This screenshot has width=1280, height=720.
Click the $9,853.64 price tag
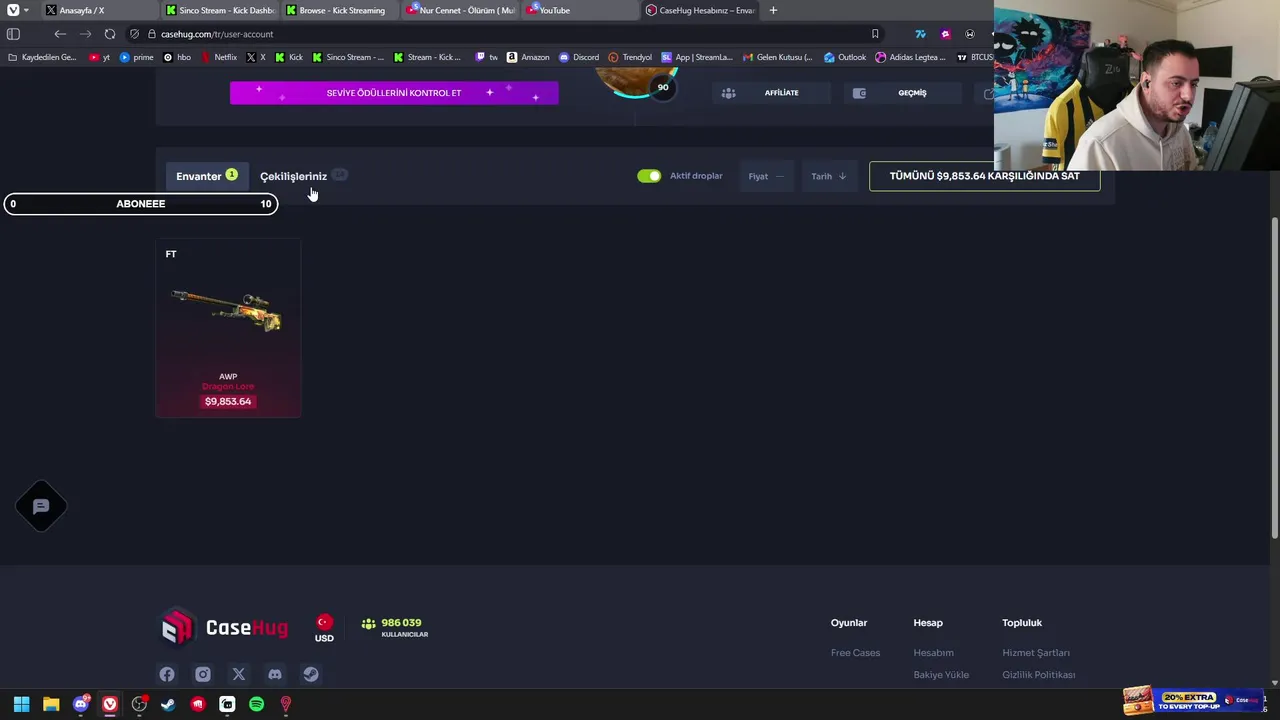click(x=228, y=401)
